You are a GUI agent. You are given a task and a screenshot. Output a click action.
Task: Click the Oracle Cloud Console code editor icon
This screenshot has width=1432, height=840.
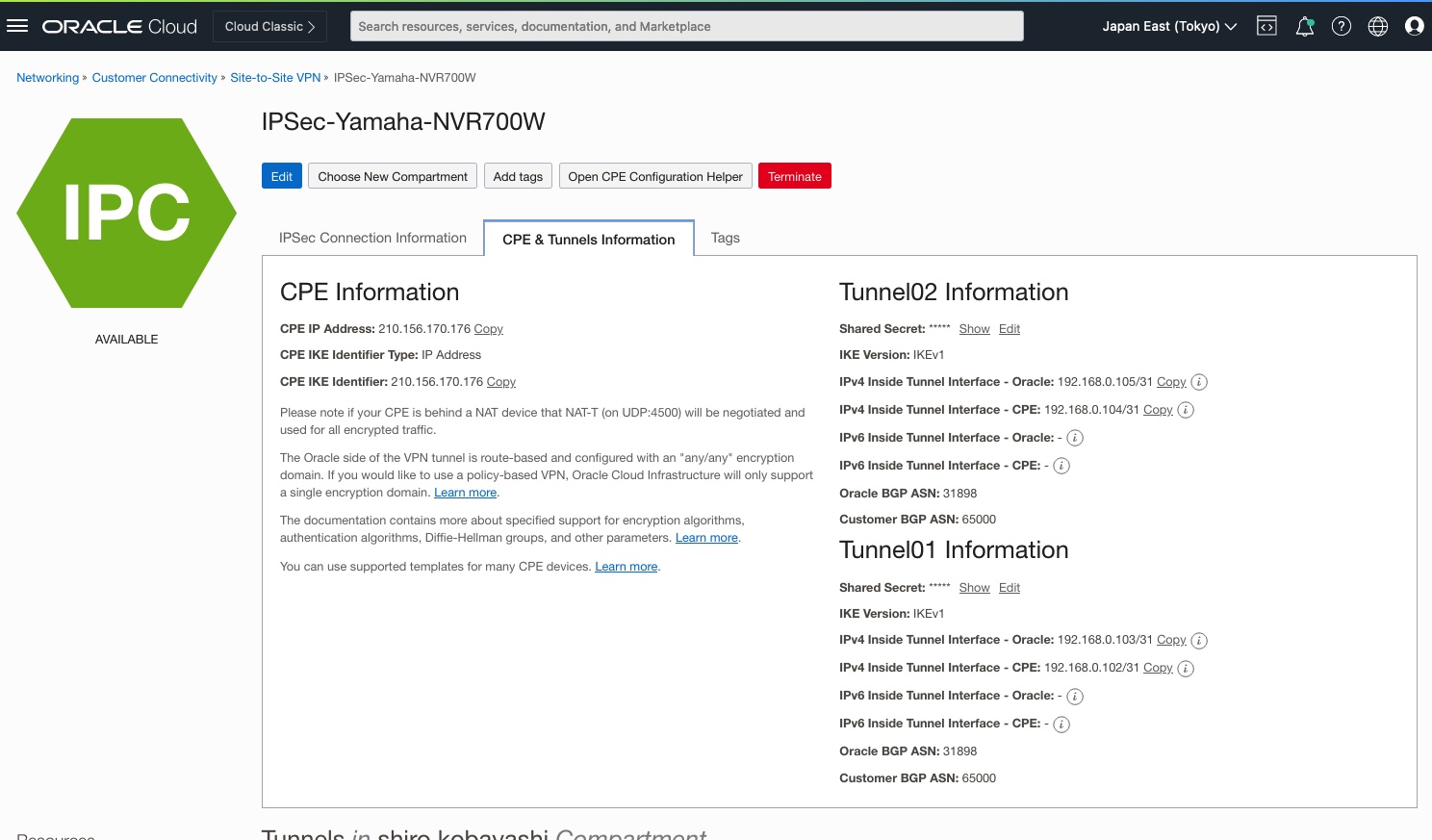(1266, 26)
